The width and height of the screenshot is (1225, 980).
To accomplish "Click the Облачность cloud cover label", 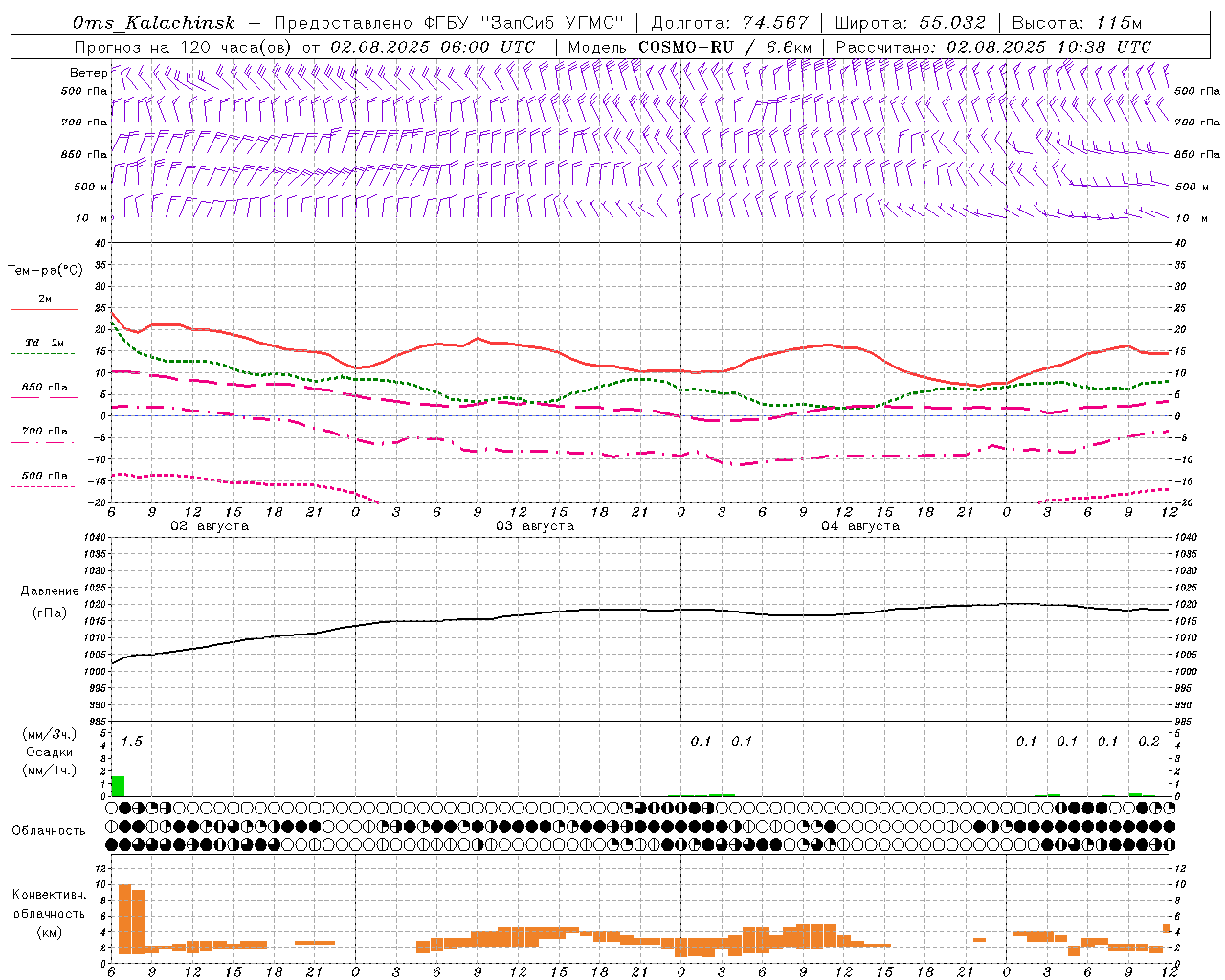I will pos(49,831).
